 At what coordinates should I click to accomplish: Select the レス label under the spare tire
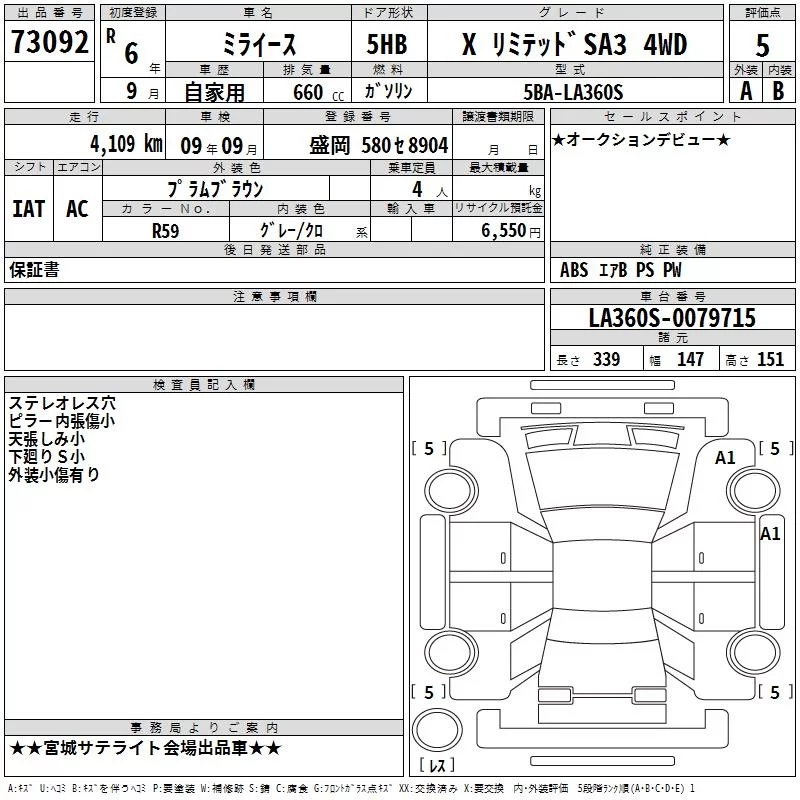pos(436,766)
